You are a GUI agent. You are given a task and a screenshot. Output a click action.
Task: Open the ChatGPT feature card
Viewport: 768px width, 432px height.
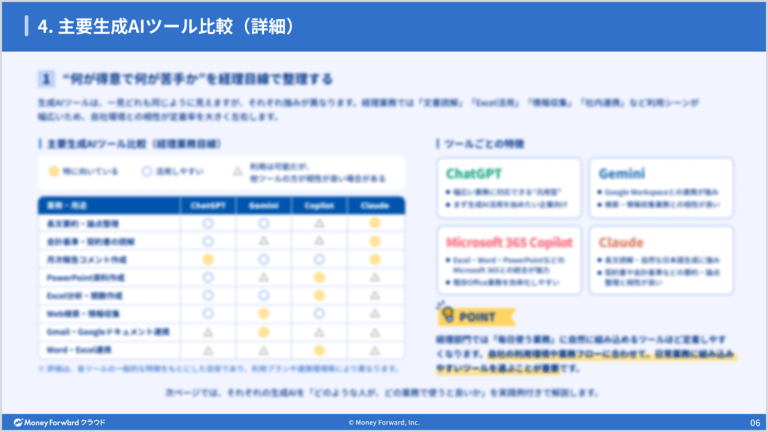coord(509,188)
